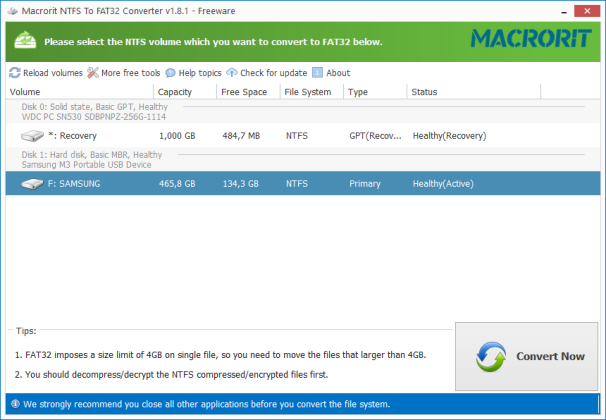Click the info icon in blue status bar
Image resolution: width=606 pixels, height=420 pixels.
click(15, 404)
